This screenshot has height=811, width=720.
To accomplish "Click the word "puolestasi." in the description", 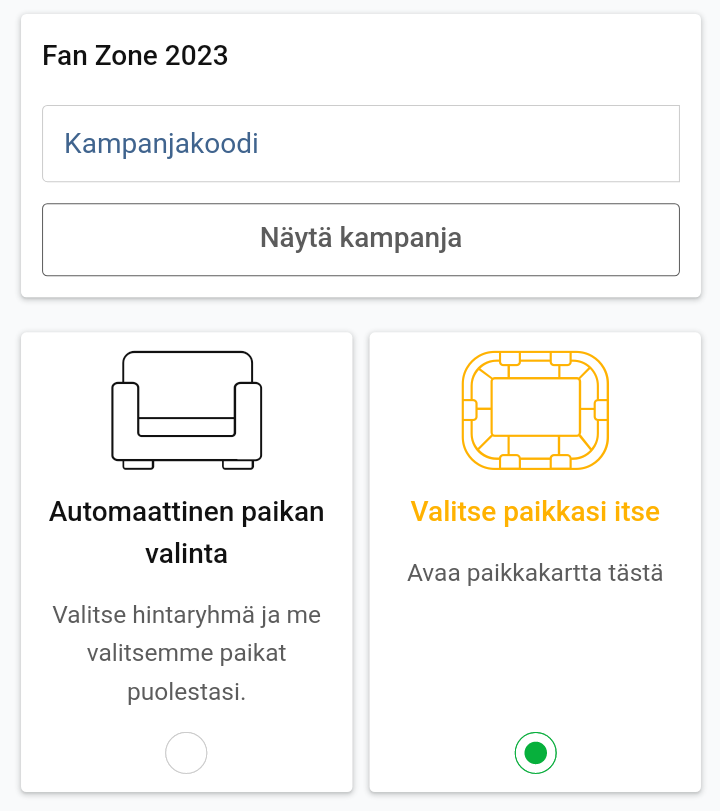I will (x=186, y=692).
